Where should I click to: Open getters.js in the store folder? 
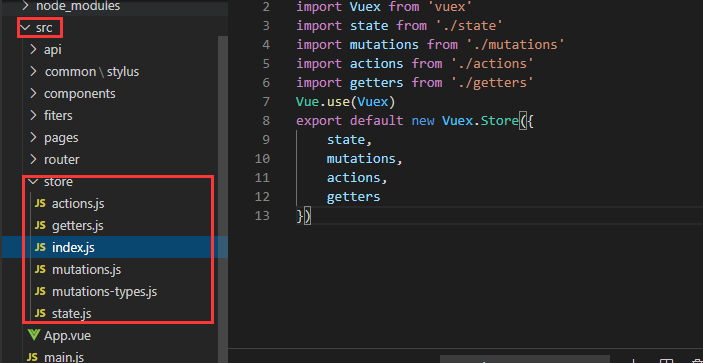(x=78, y=226)
